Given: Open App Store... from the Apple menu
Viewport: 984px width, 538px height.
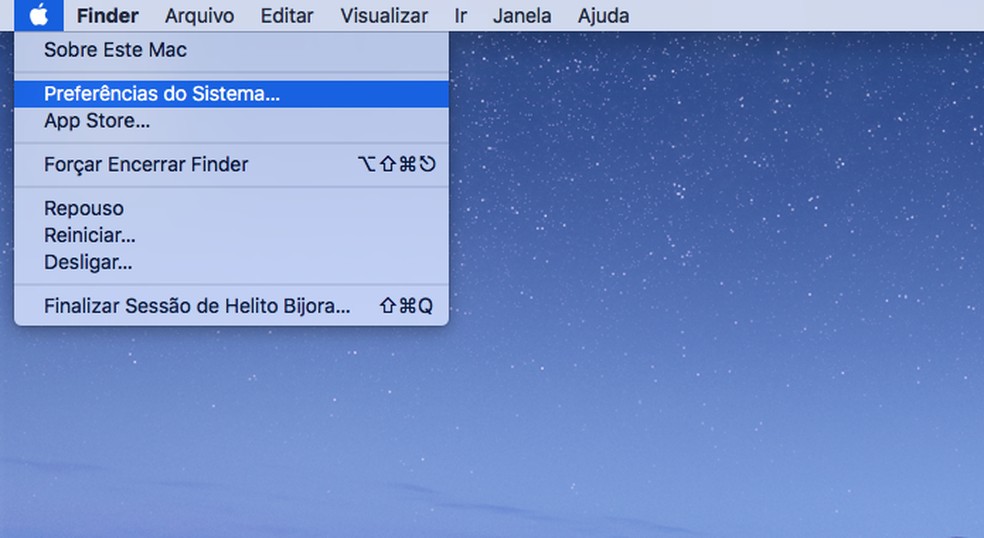Looking at the screenshot, I should pyautogui.click(x=232, y=121).
